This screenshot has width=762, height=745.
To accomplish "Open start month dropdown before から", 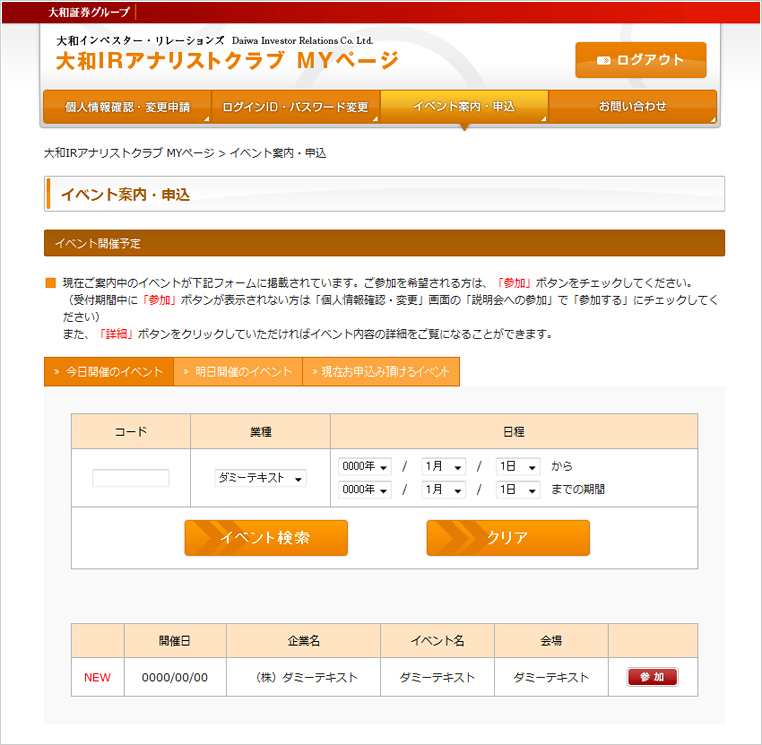I will tap(443, 467).
